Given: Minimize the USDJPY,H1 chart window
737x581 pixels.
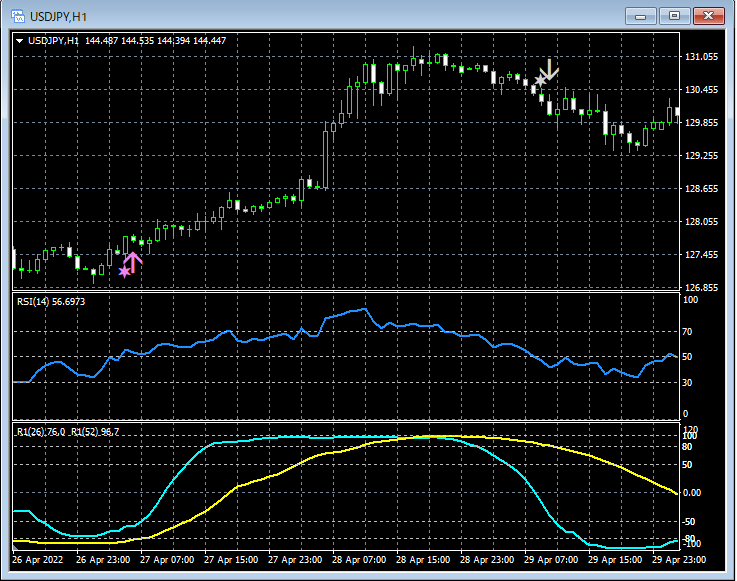Looking at the screenshot, I should click(x=641, y=16).
